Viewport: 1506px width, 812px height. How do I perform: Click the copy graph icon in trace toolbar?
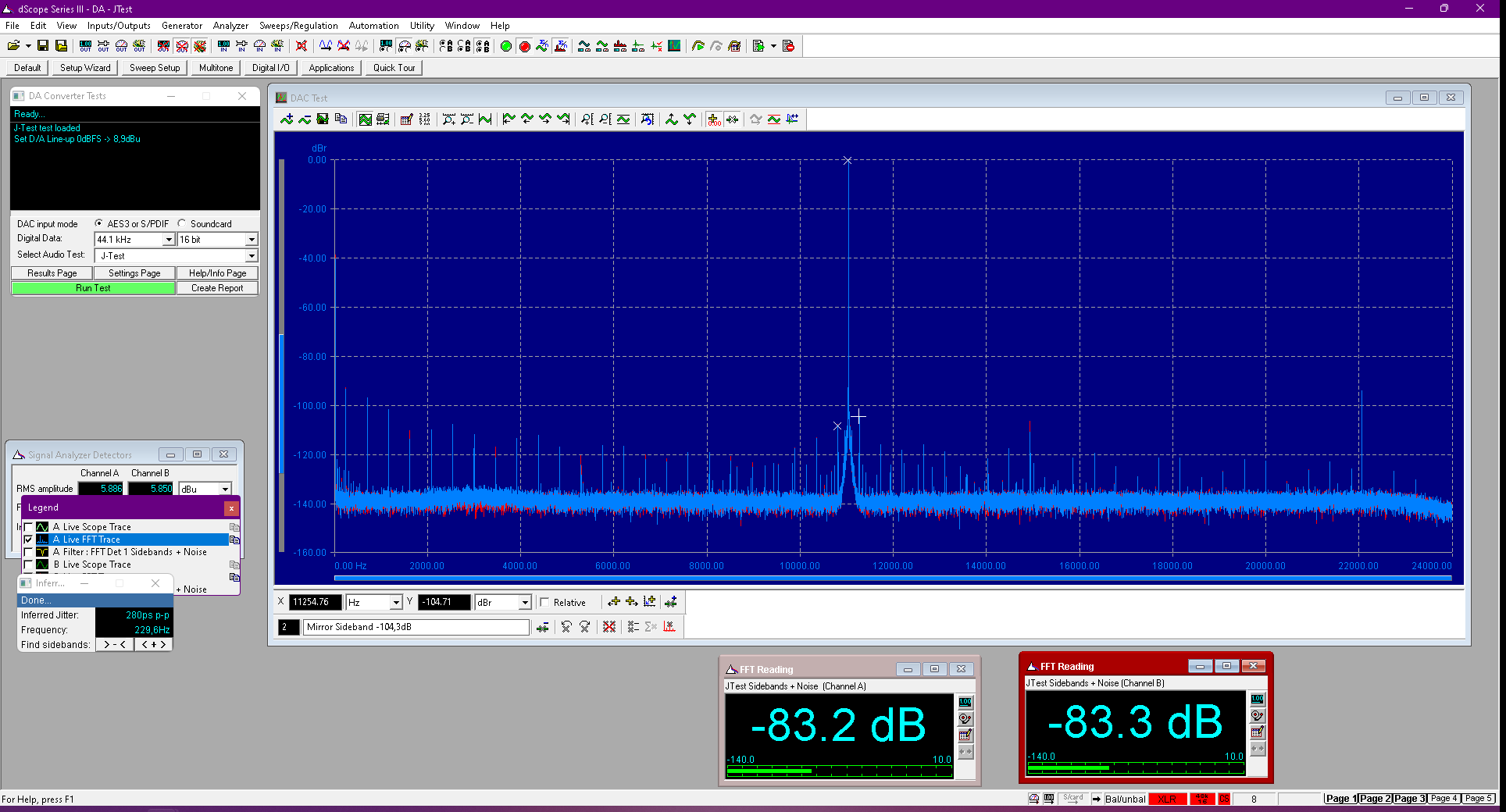341,119
